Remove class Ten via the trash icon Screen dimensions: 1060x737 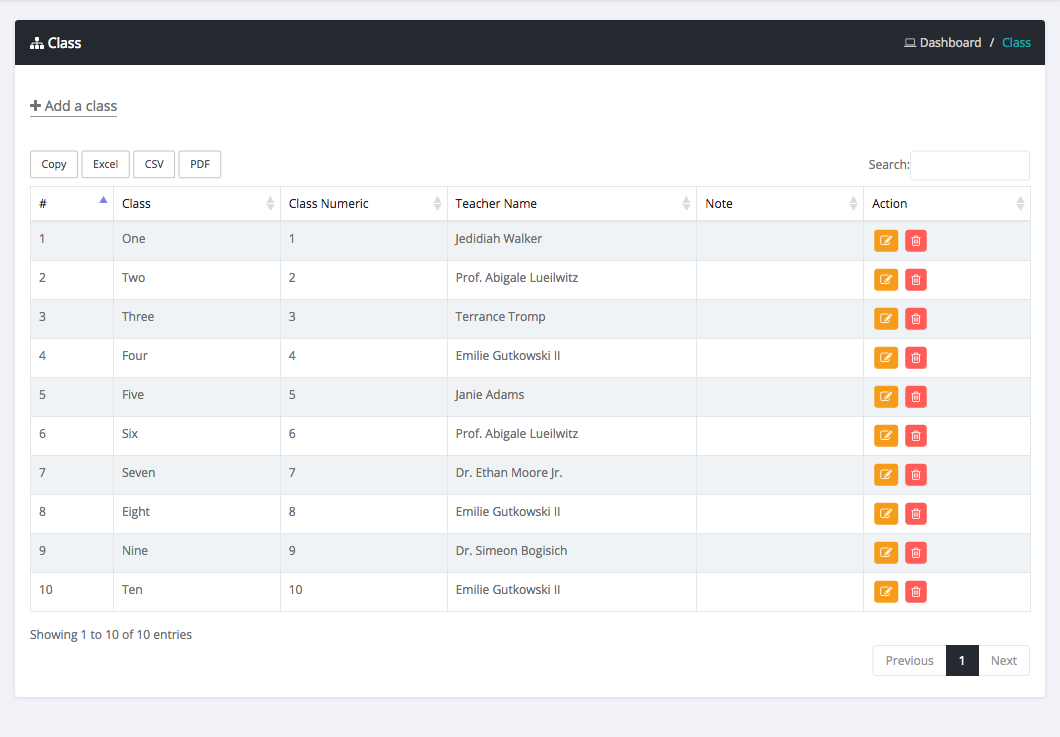point(915,592)
